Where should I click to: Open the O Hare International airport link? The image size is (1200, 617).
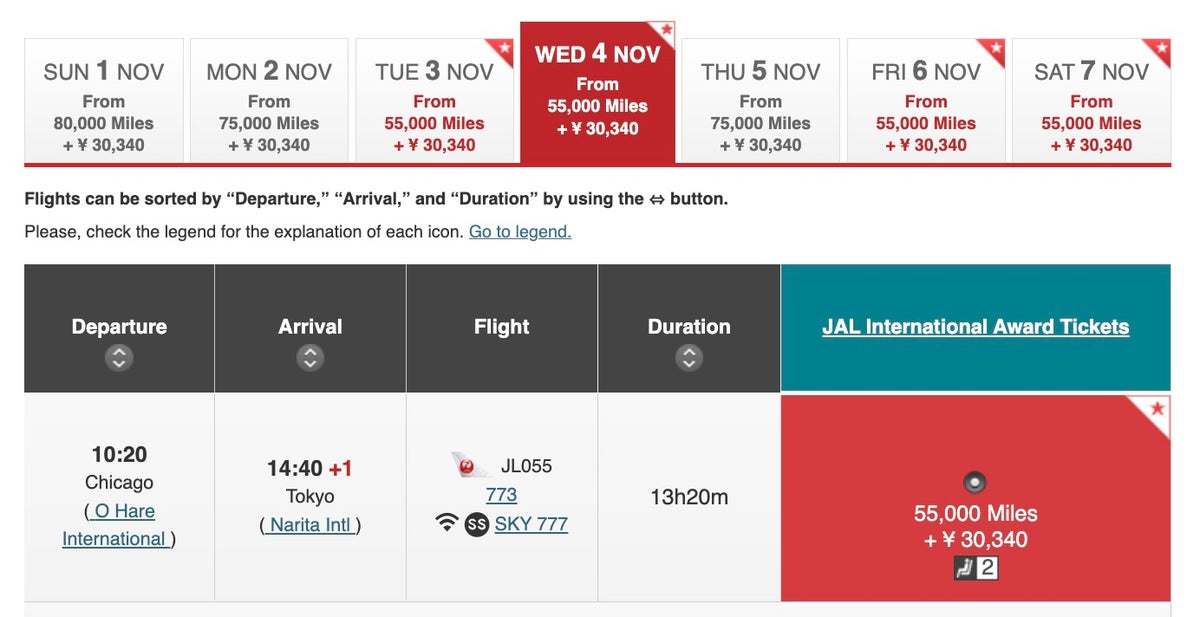[119, 525]
